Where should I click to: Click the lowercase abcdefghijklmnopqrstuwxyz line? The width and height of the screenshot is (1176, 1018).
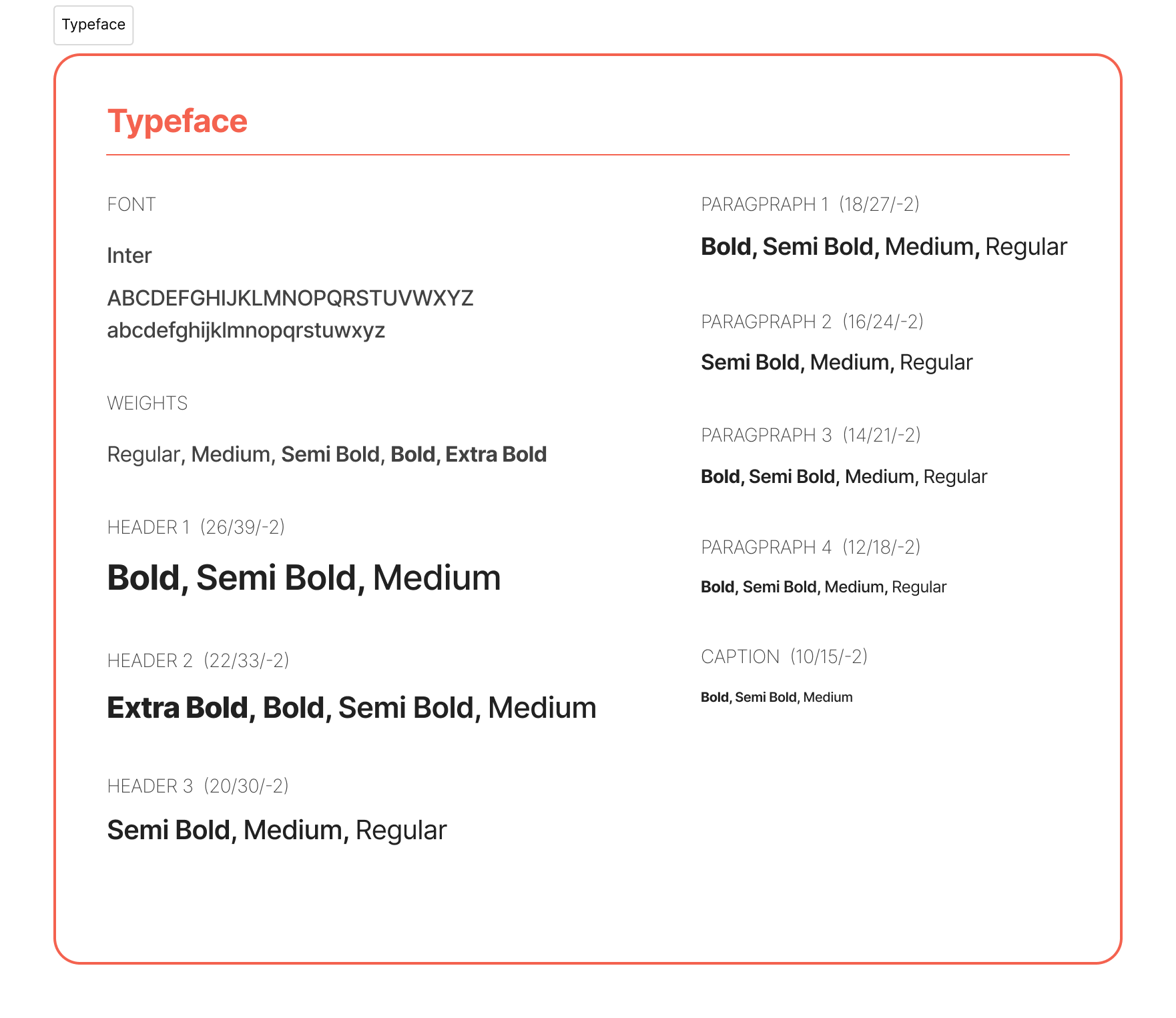click(x=246, y=330)
